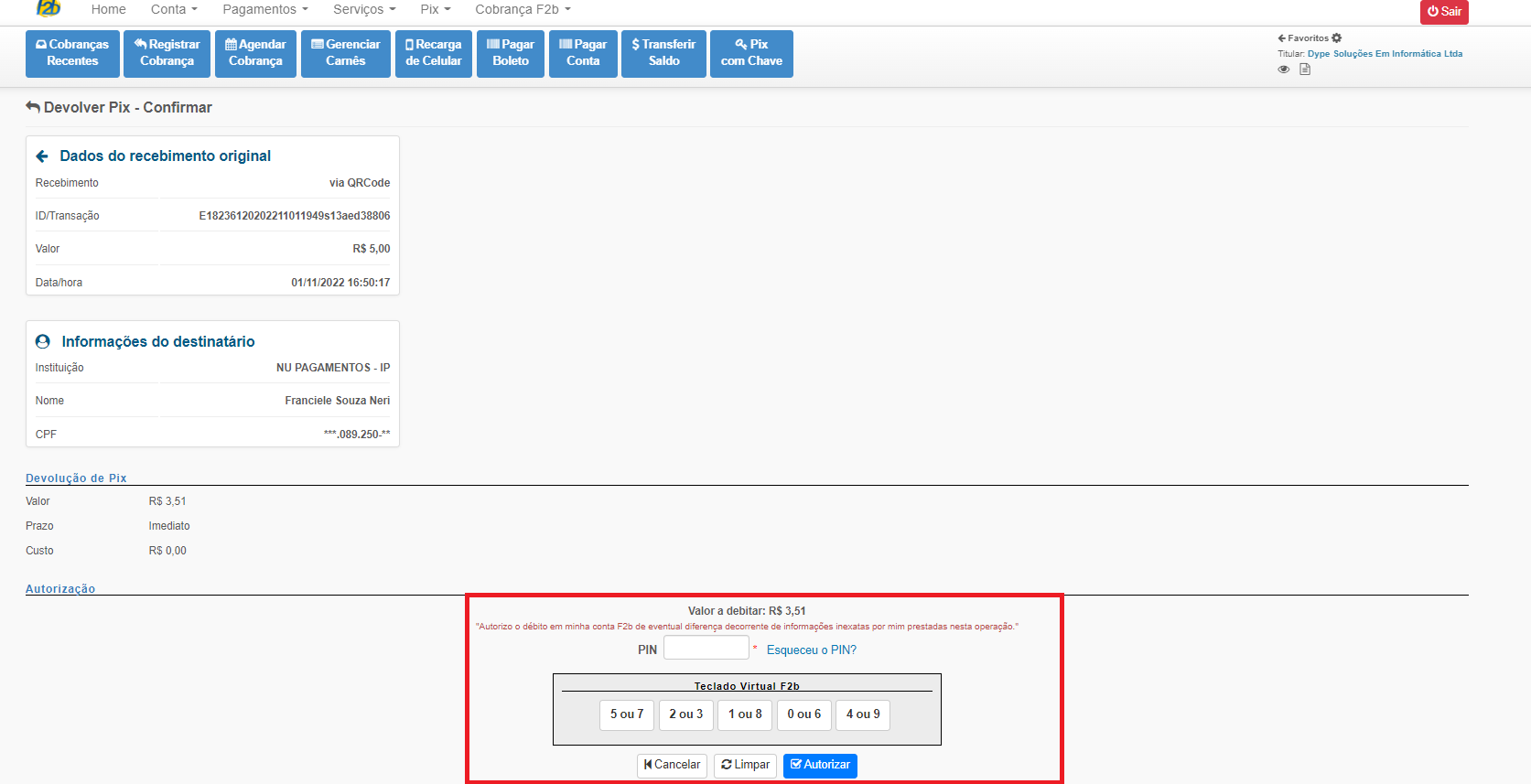Open Agendar Cobrança toolbar button
Image resolution: width=1531 pixels, height=784 pixels.
coord(255,53)
